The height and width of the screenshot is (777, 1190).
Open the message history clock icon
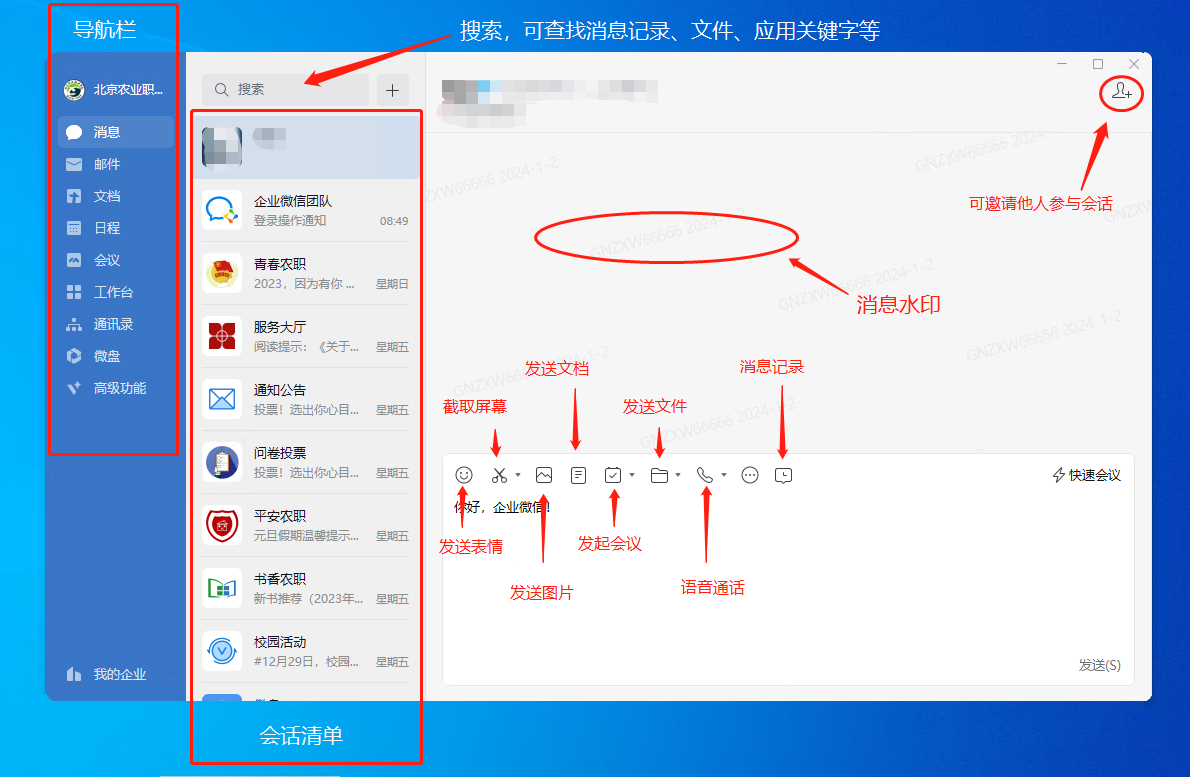(x=784, y=476)
